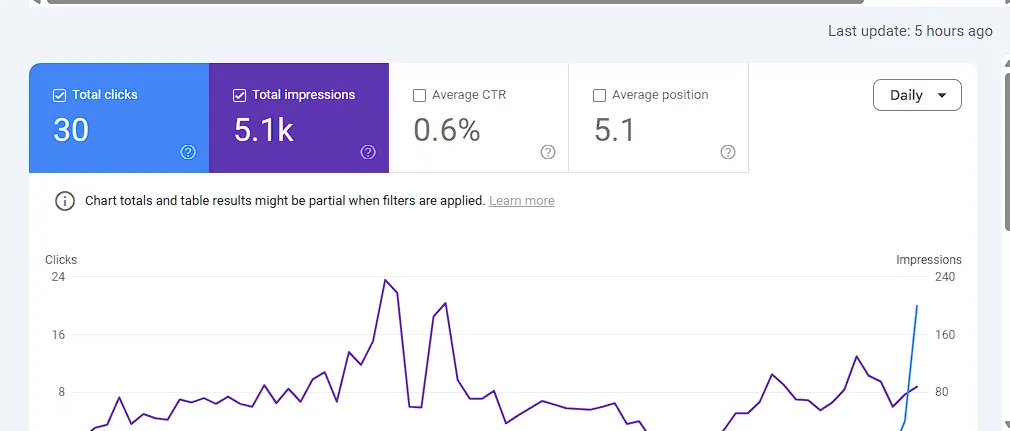The height and width of the screenshot is (431, 1010).
Task: Click the 'Last update: 5 hours ago' text
Action: (910, 31)
